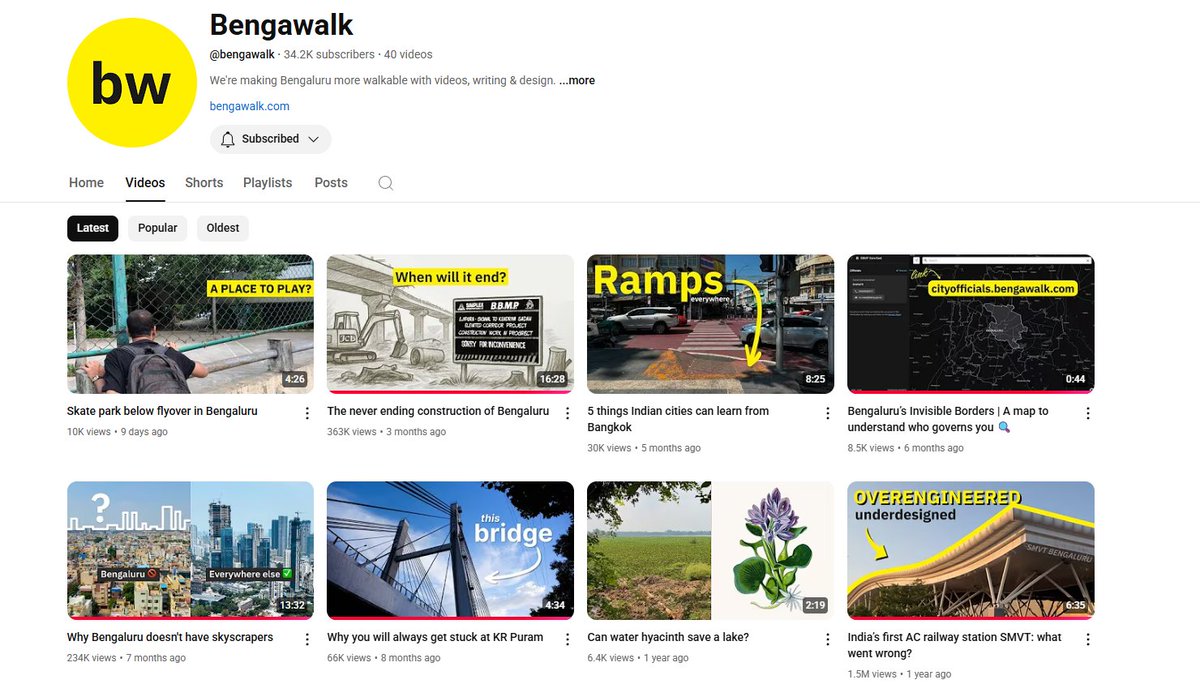Click the 40 videos count text
The height and width of the screenshot is (684, 1200).
coord(408,54)
